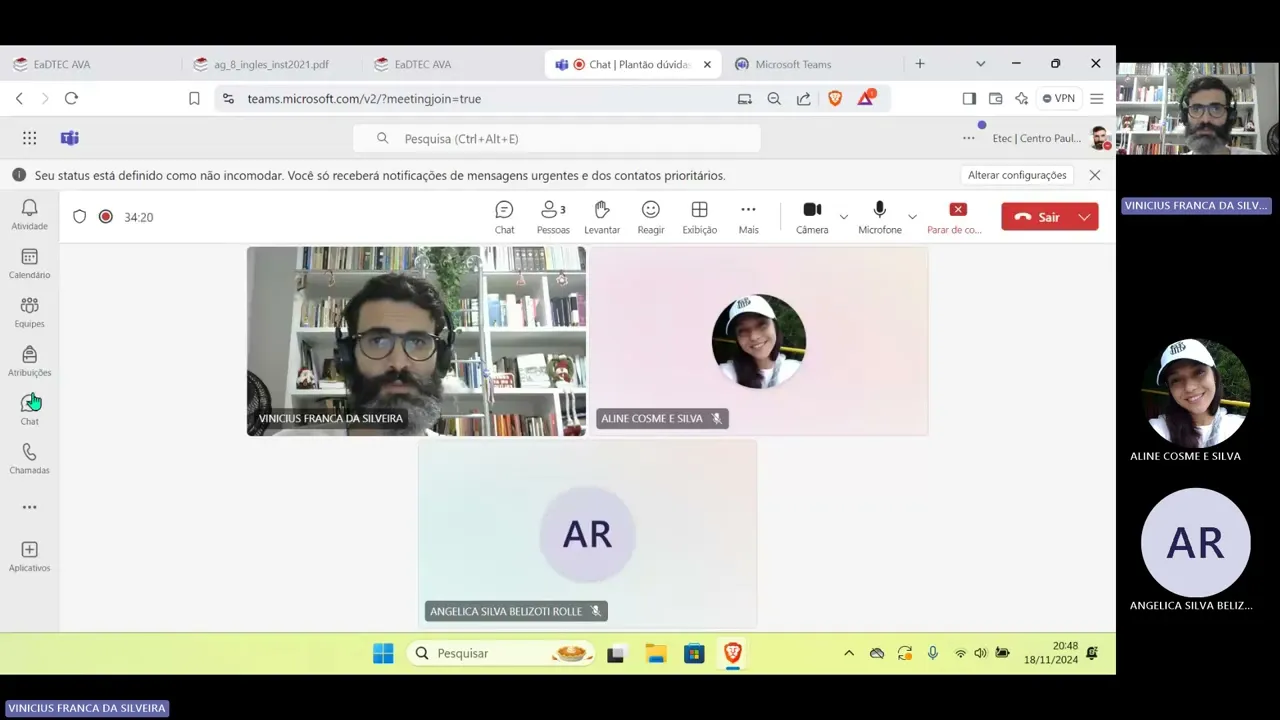Show the Pessoas participants list

pos(553,217)
